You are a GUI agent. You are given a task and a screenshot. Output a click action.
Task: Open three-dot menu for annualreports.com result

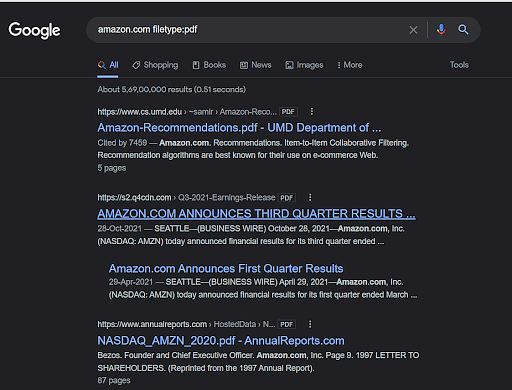[310, 324]
